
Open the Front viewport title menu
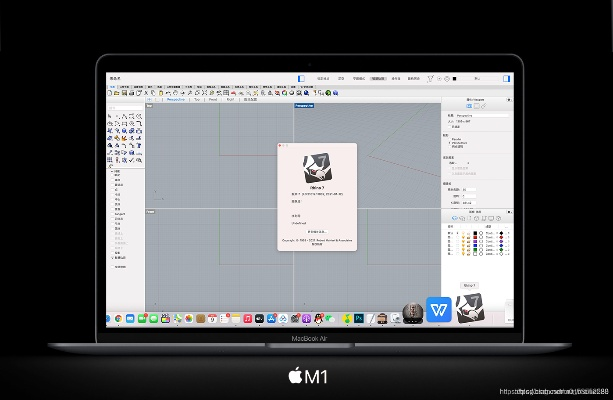(x=150, y=212)
